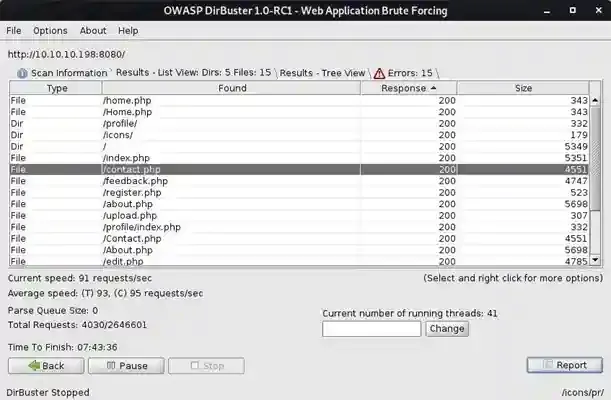Screen dimensions: 611x400
Task: Sort results by Type column header
Action: pos(57,88)
